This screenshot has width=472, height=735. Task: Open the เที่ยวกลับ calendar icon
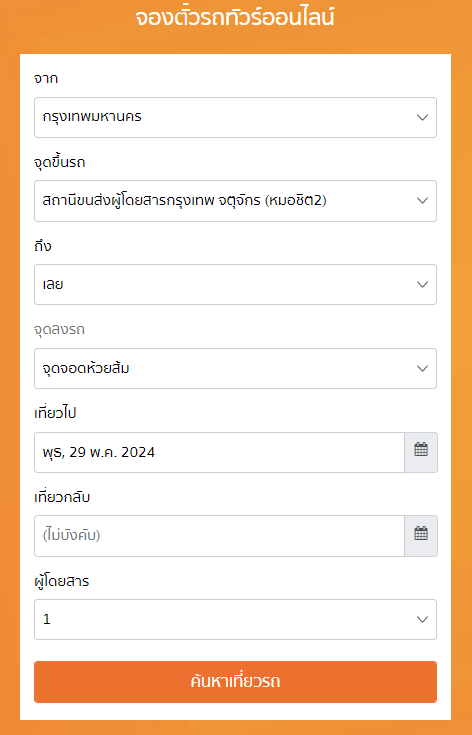tap(421, 536)
